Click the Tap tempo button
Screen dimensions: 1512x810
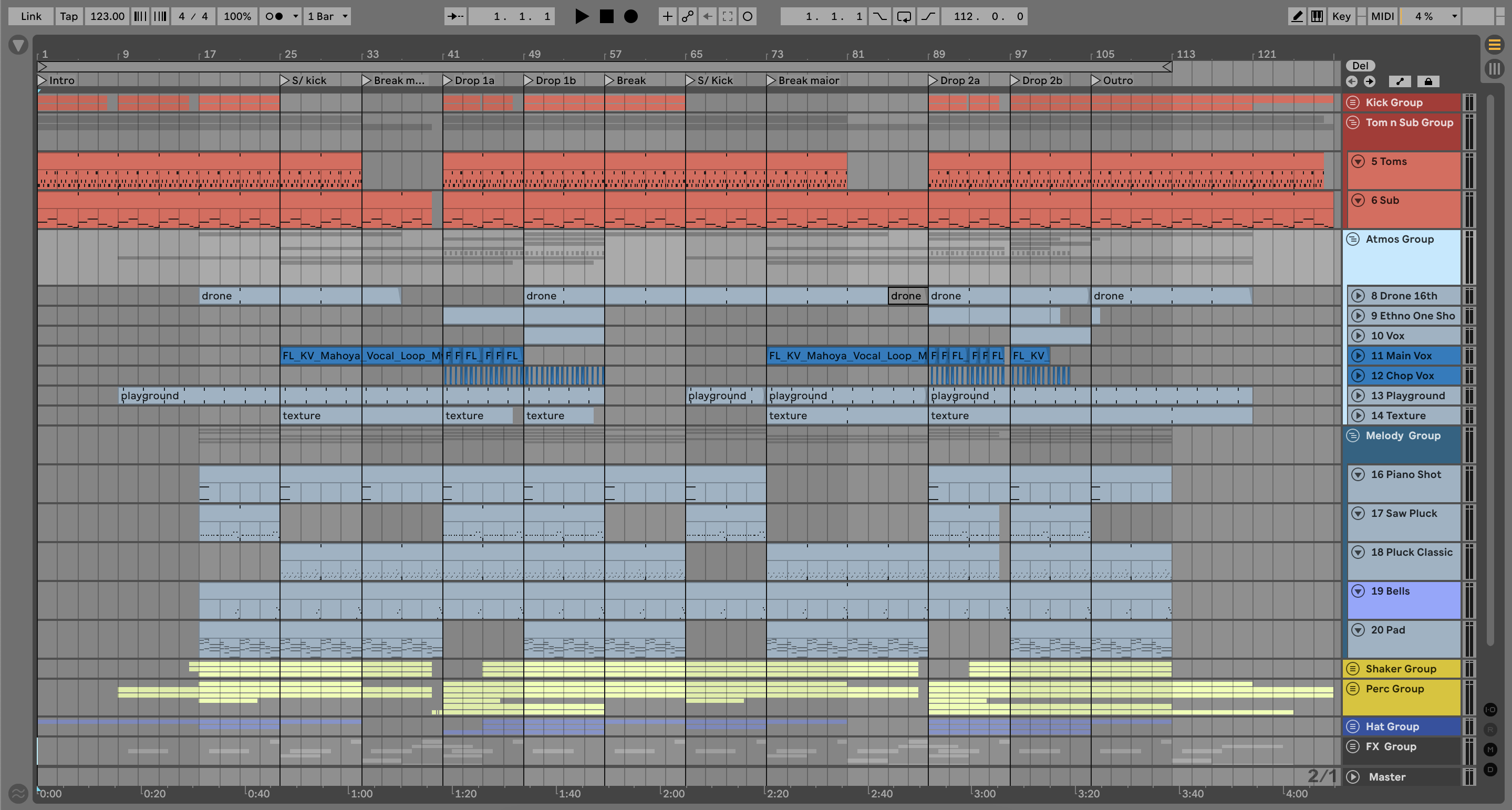(69, 16)
